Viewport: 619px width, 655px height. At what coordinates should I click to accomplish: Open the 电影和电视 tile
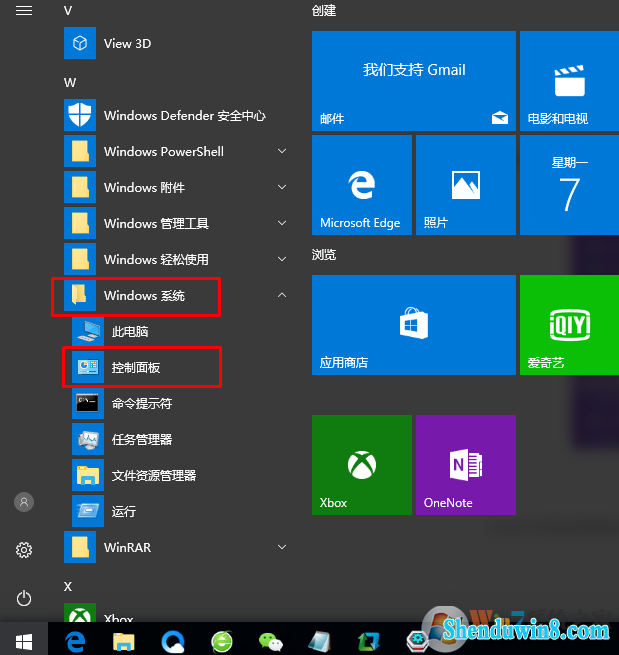[569, 81]
